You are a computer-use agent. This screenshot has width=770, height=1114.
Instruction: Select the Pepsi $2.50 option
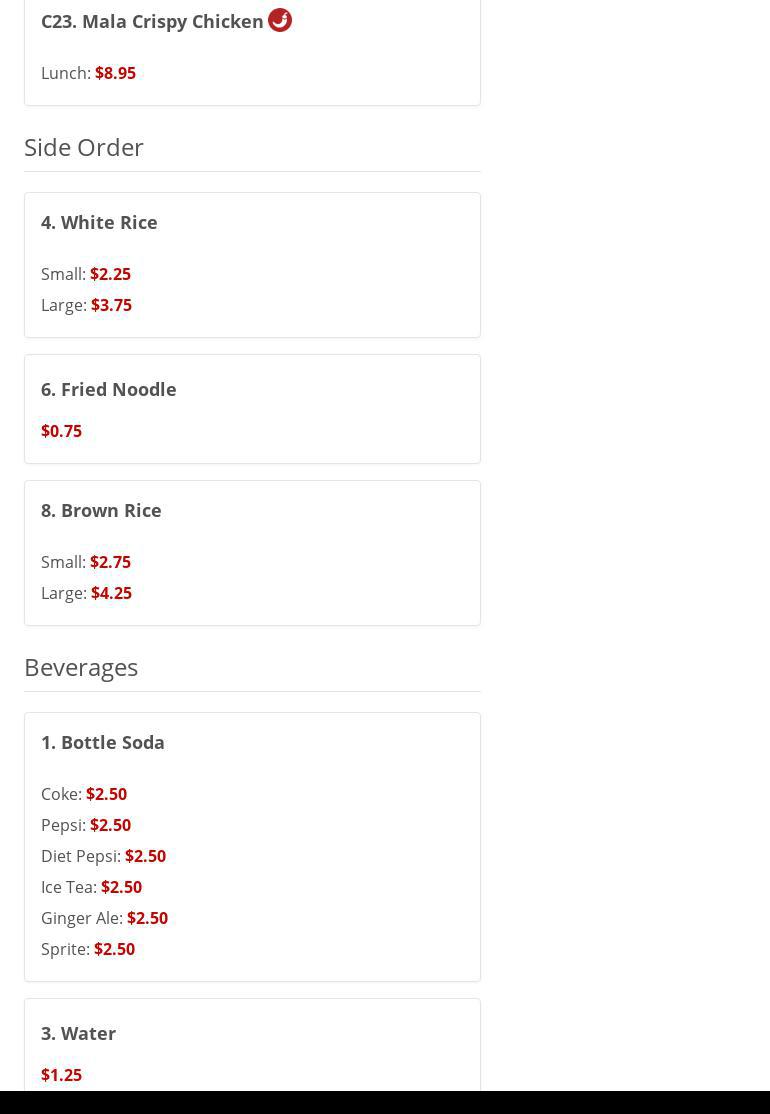(110, 825)
